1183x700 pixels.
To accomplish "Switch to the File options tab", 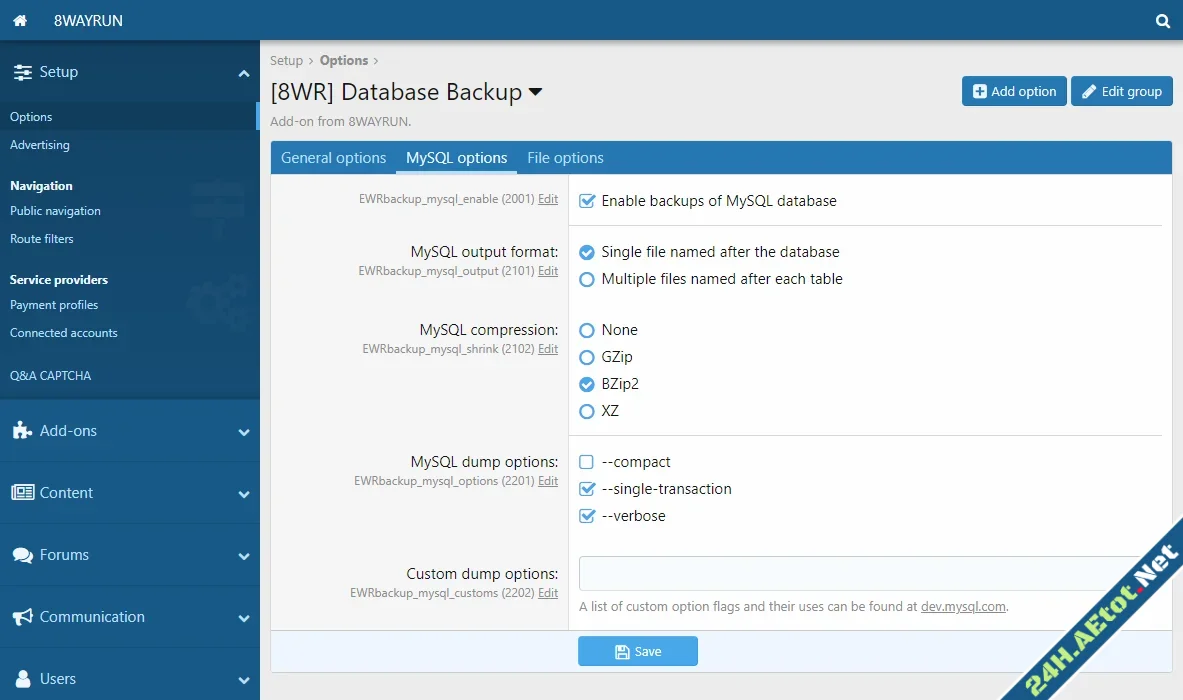I will click(x=565, y=157).
